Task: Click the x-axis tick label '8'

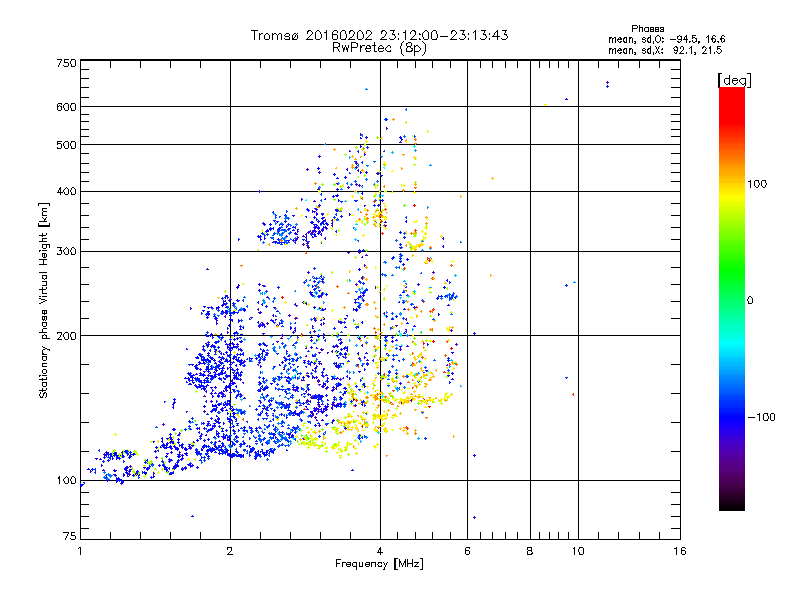Action: pyautogui.click(x=530, y=551)
